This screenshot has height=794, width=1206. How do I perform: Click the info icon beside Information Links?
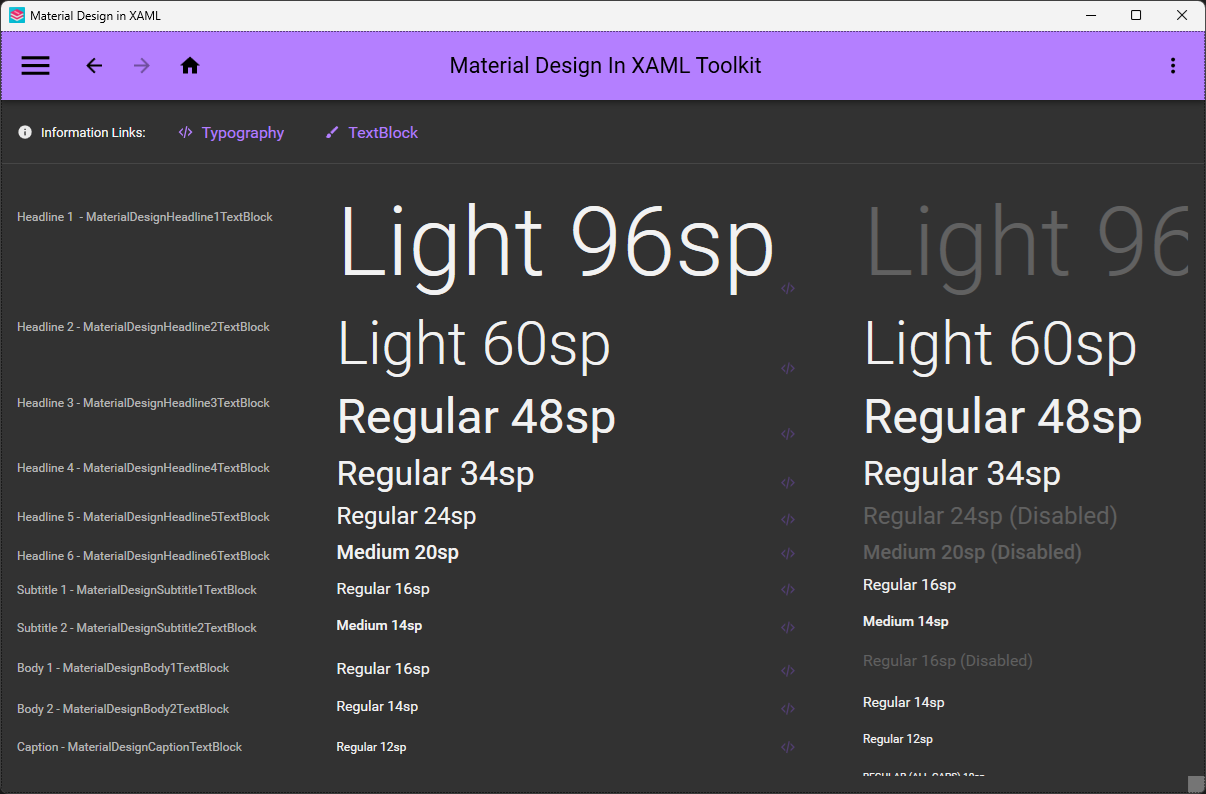25,132
